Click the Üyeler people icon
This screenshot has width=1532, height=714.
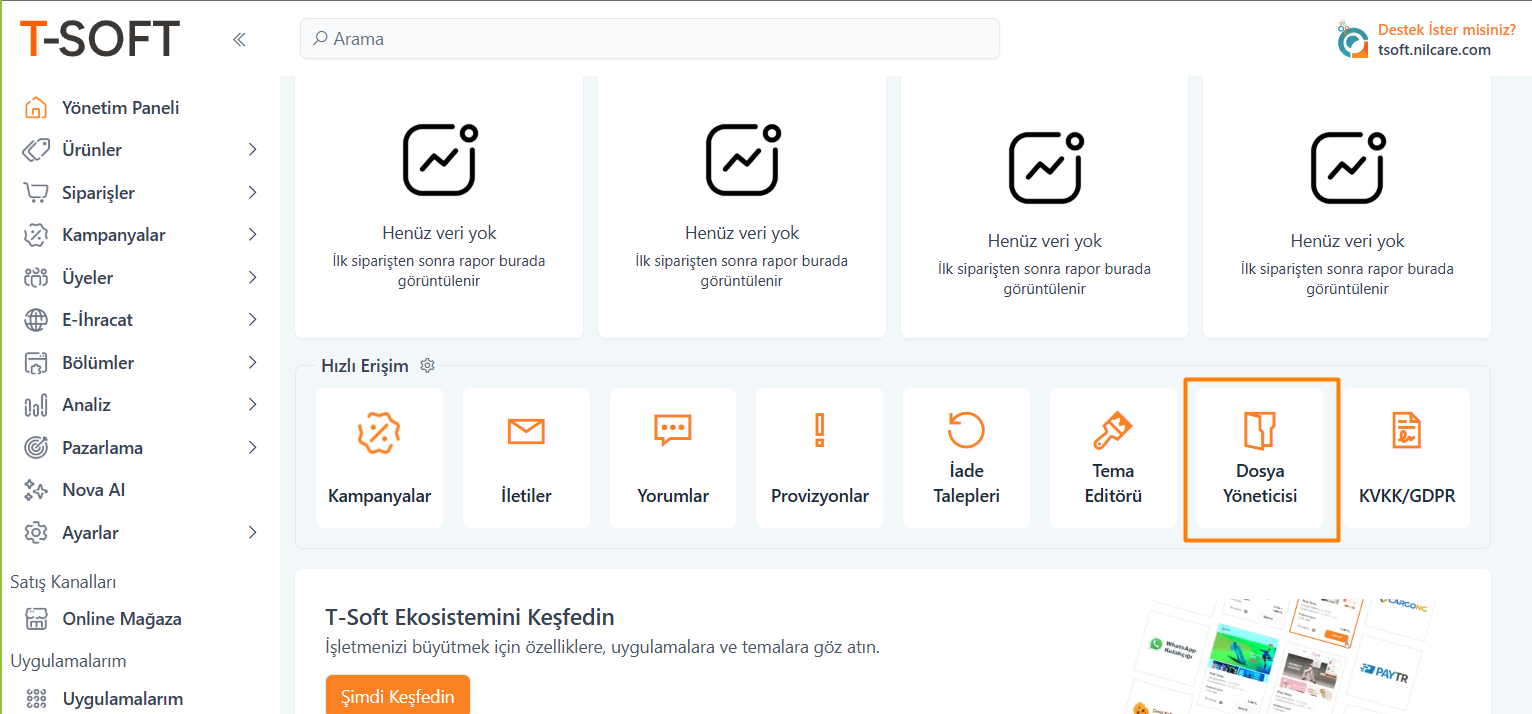pyautogui.click(x=36, y=277)
